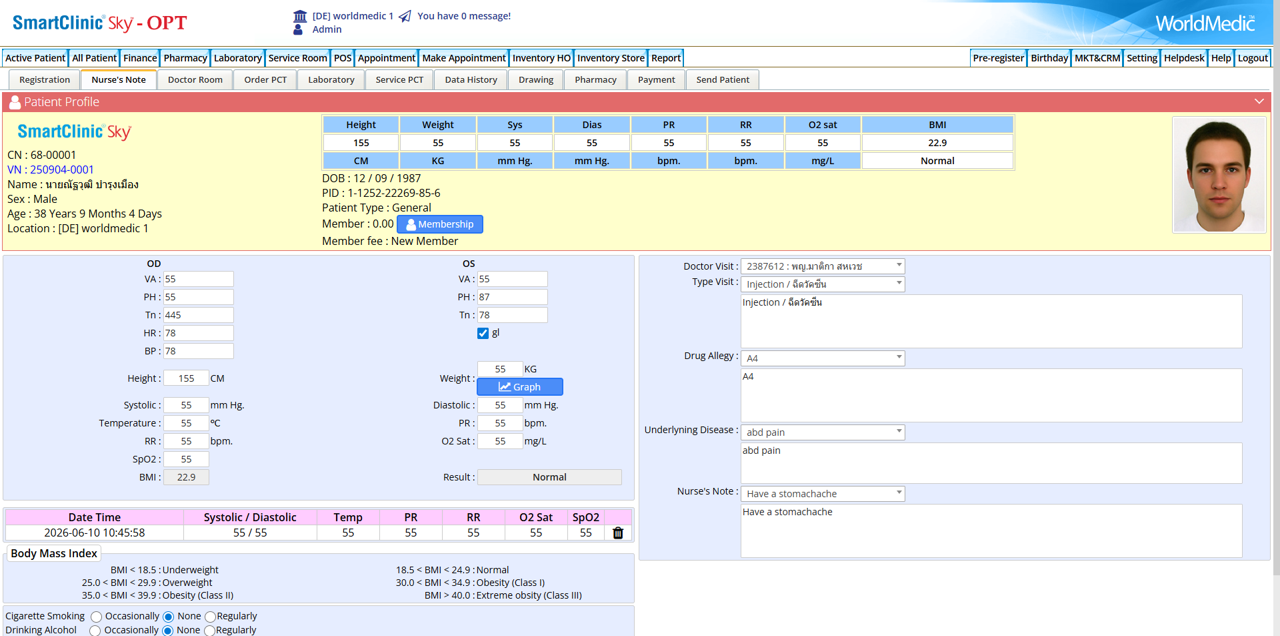Open the Service PCT tab
Screen dimensions: 1280x636
click(399, 80)
